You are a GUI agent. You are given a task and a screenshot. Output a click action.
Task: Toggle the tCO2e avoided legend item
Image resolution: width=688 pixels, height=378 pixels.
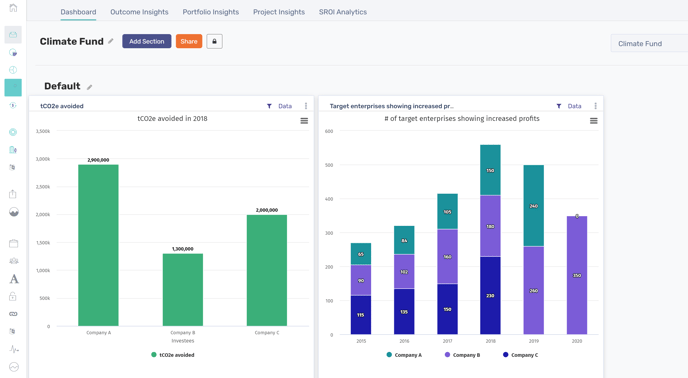point(172,355)
